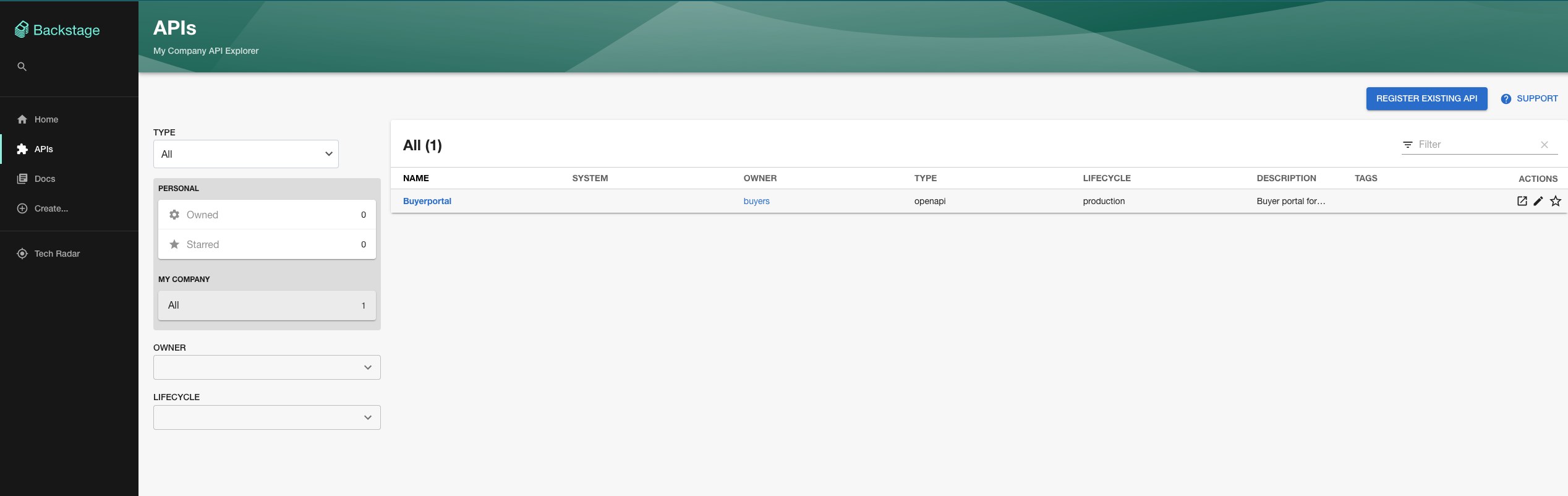
Task: View Buyerporta in external source icon
Action: coord(1522,201)
